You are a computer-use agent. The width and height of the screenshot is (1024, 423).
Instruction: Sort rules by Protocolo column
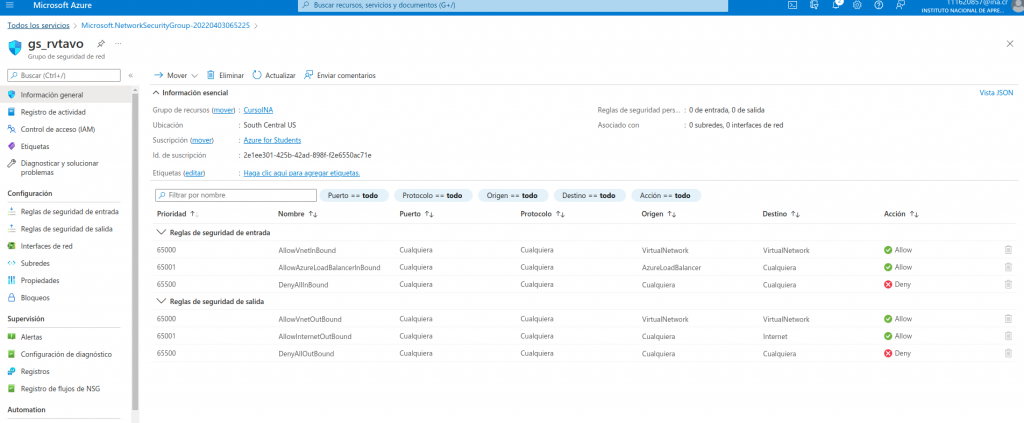pyautogui.click(x=542, y=214)
